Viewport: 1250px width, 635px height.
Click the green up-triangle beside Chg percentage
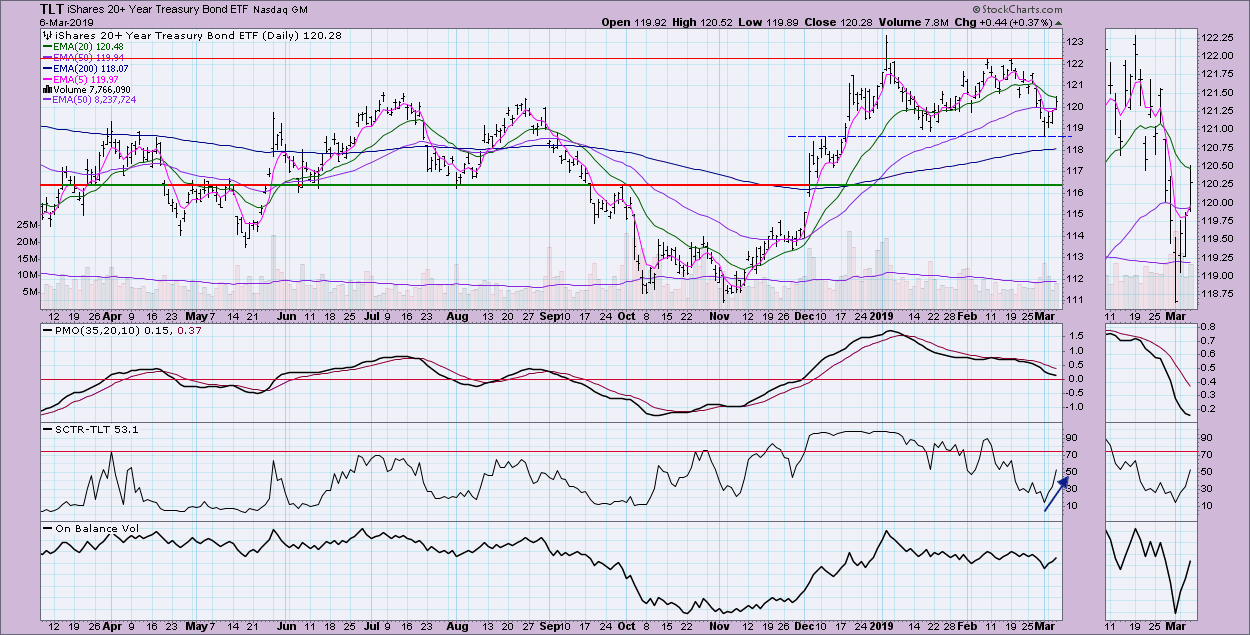[1059, 22]
